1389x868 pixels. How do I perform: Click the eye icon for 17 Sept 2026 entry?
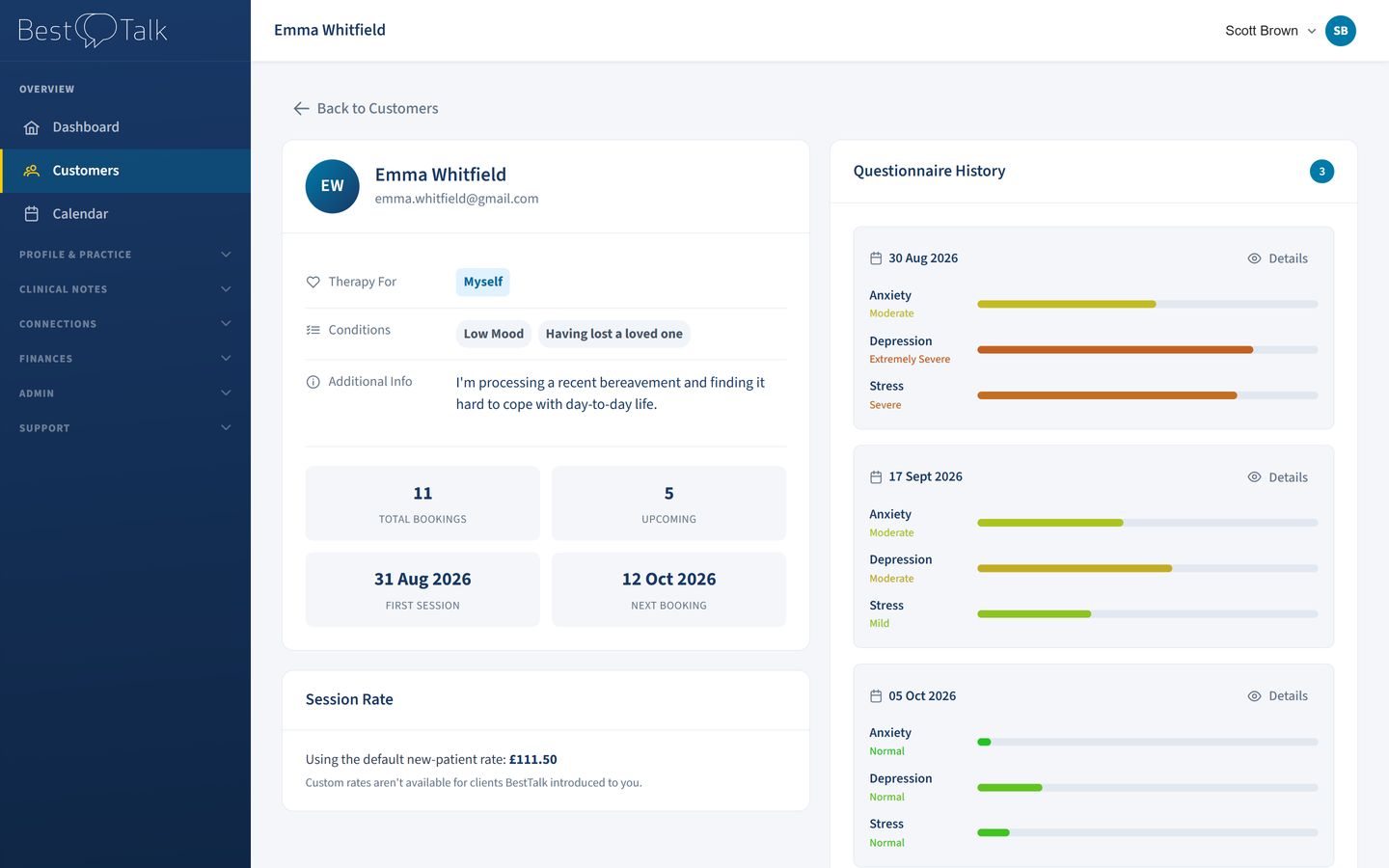click(1254, 477)
